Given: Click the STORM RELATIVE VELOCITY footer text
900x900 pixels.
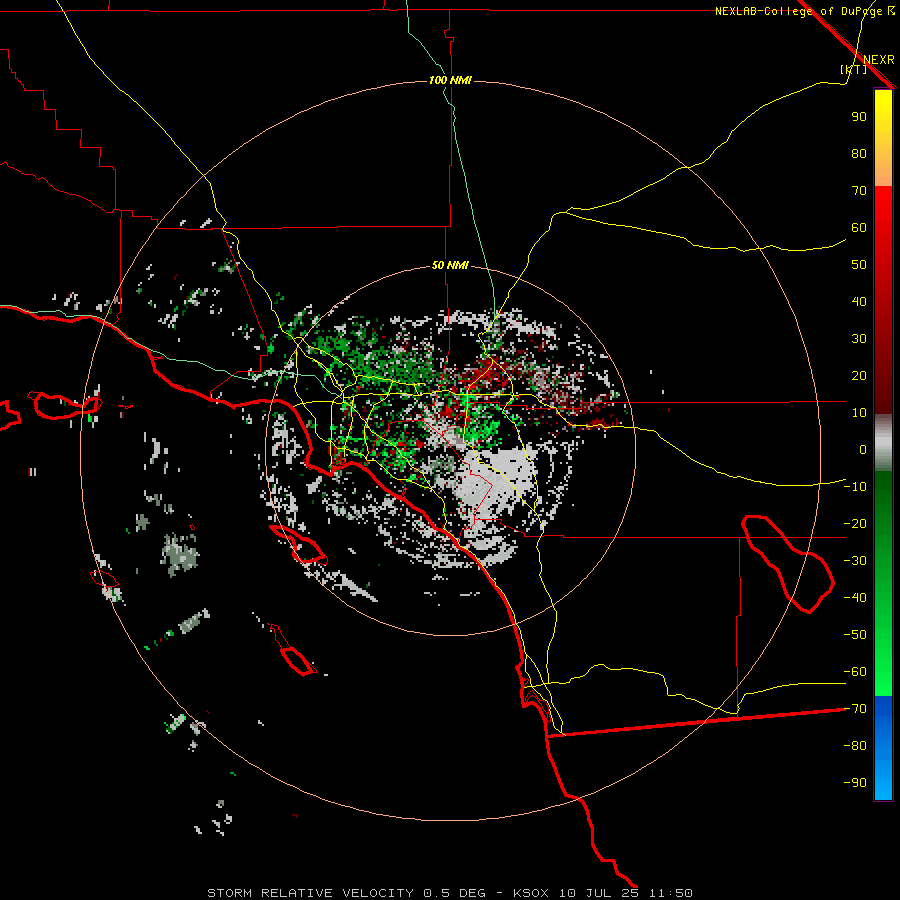Looking at the screenshot, I should pyautogui.click(x=311, y=893).
